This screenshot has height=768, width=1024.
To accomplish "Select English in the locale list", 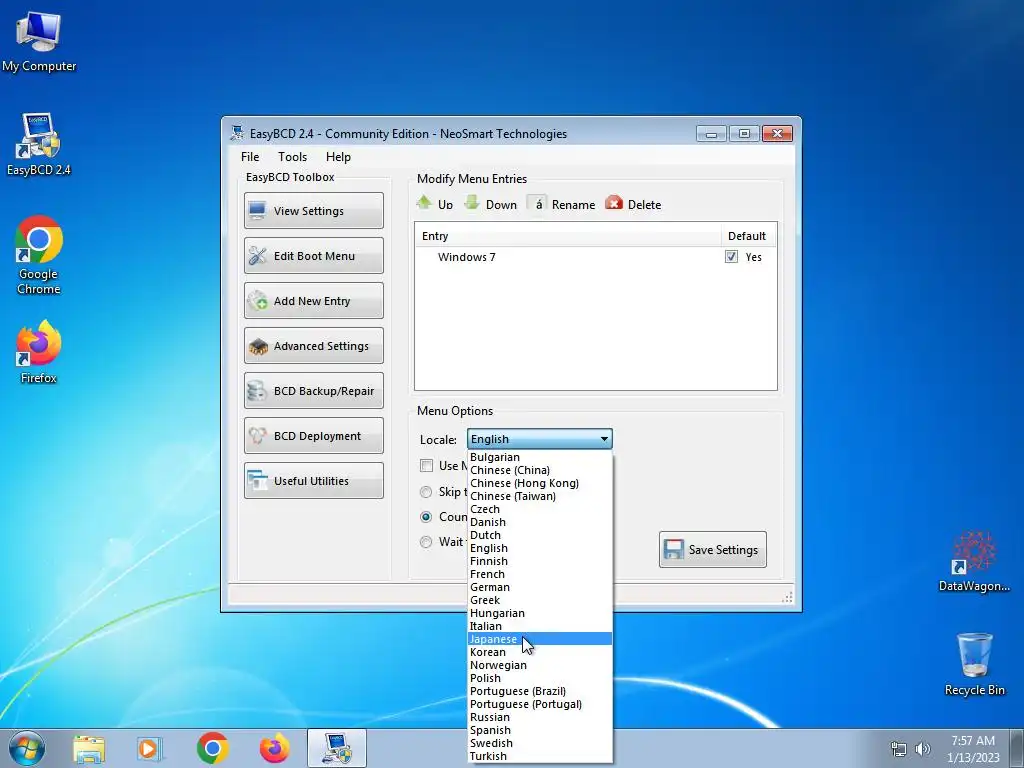I will [x=540, y=549].
